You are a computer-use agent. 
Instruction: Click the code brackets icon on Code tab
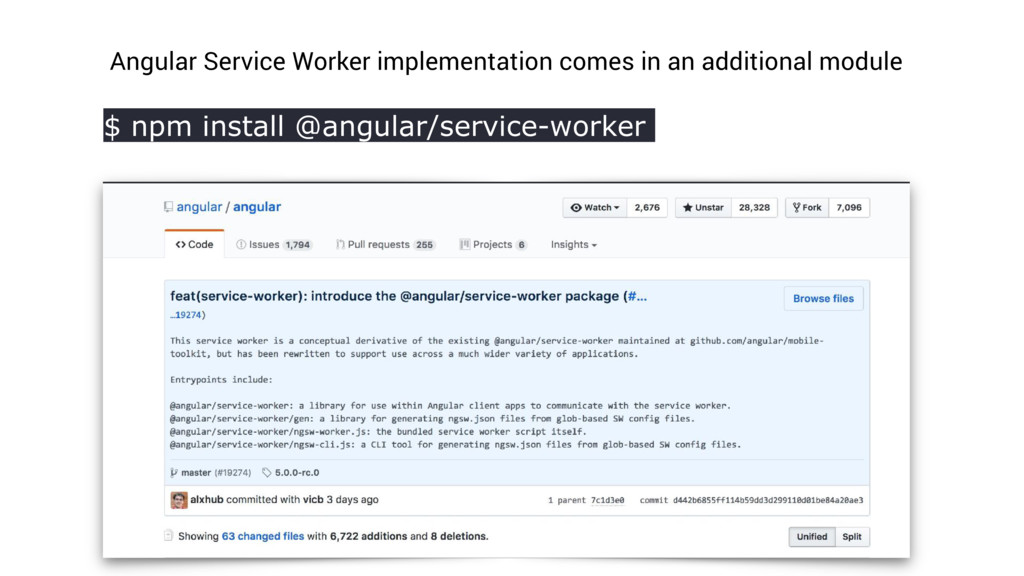coord(180,245)
